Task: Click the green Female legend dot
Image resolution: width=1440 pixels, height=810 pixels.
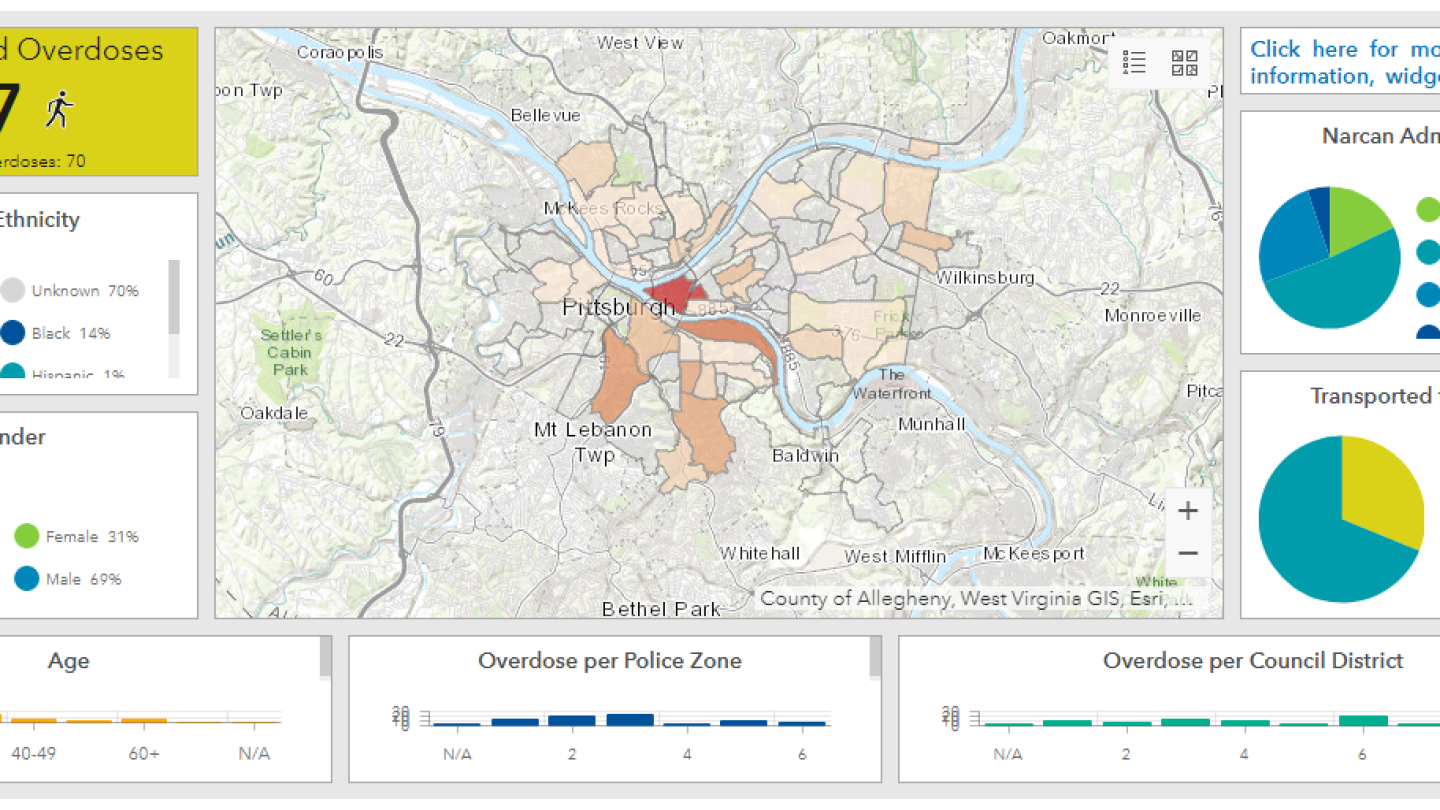Action: point(26,537)
